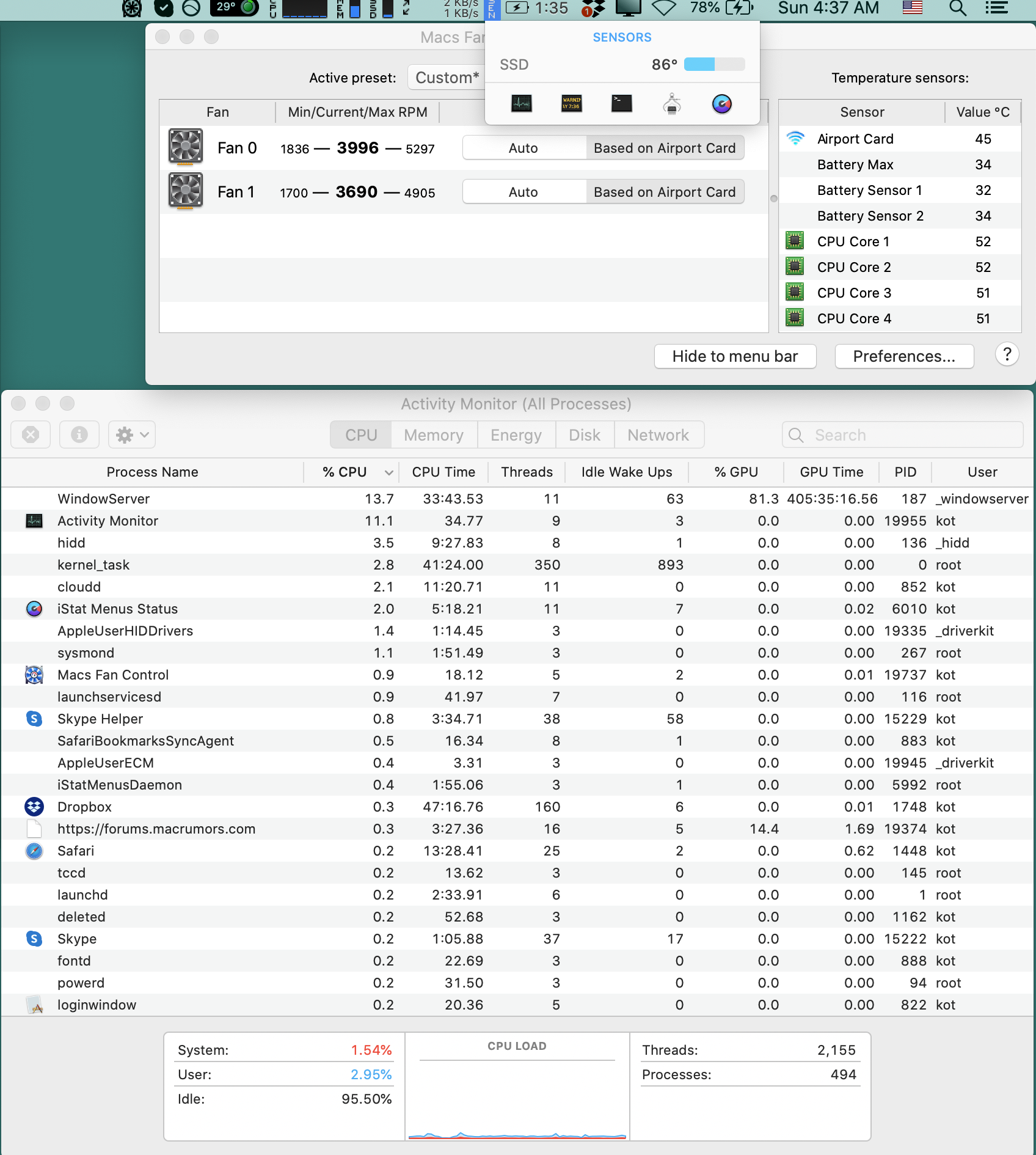This screenshot has width=1036, height=1155.
Task: Set Fan 1 to Based on Airport Card
Action: coord(665,192)
